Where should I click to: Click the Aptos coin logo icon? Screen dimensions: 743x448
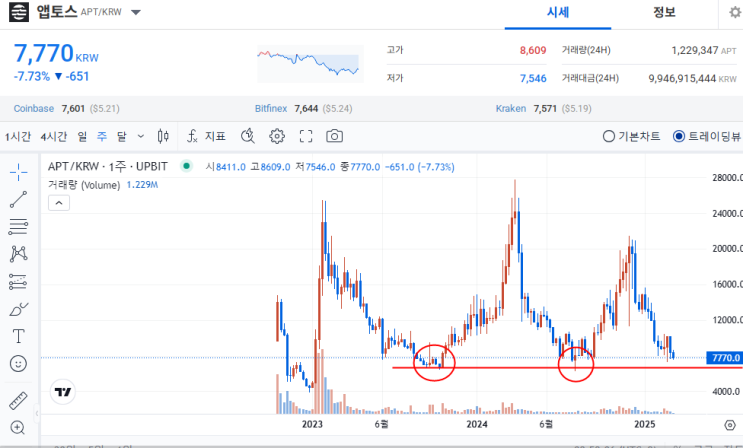click(19, 12)
